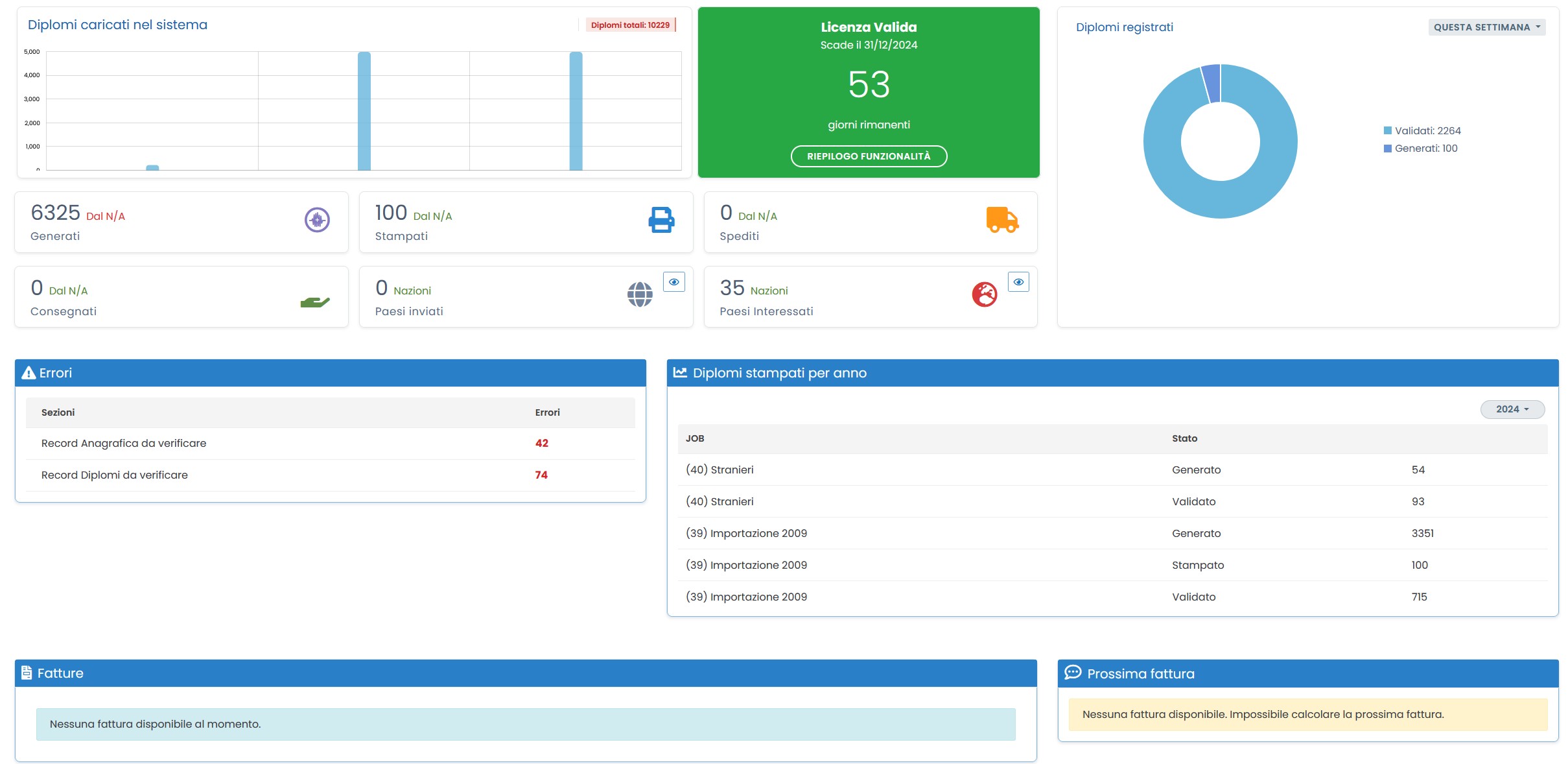Click the red globe Paesi Interessati icon
The image size is (1568, 764).
click(x=984, y=294)
